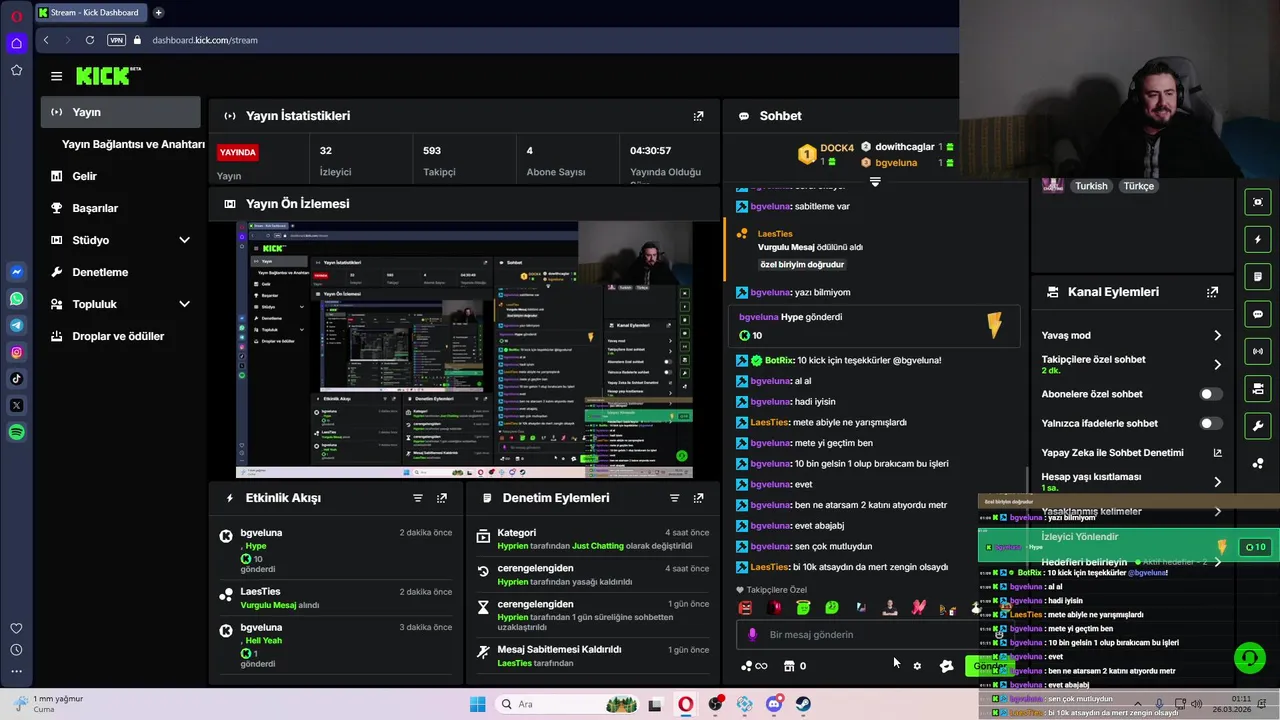This screenshot has height=720, width=1280.
Task: Click the lightning activity icon in right rail
Action: (x=1258, y=240)
